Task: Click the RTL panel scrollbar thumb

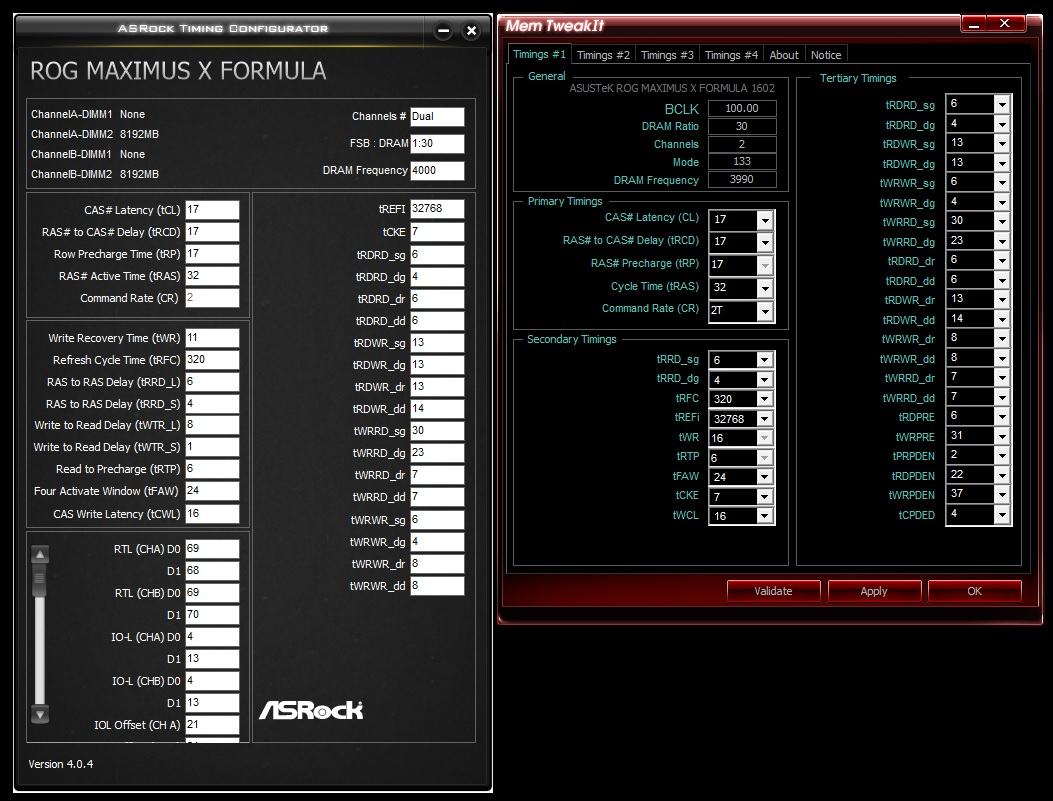Action: 40,579
